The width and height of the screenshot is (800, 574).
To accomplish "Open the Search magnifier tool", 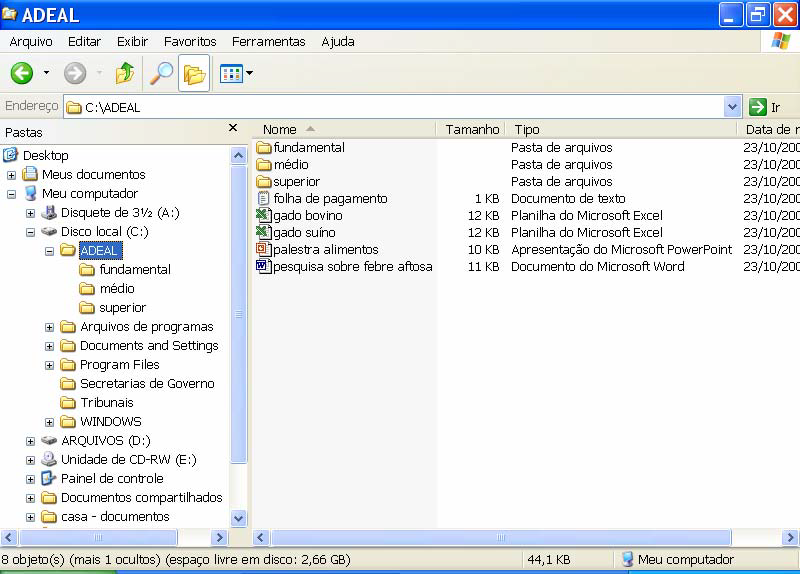I will click(x=161, y=73).
